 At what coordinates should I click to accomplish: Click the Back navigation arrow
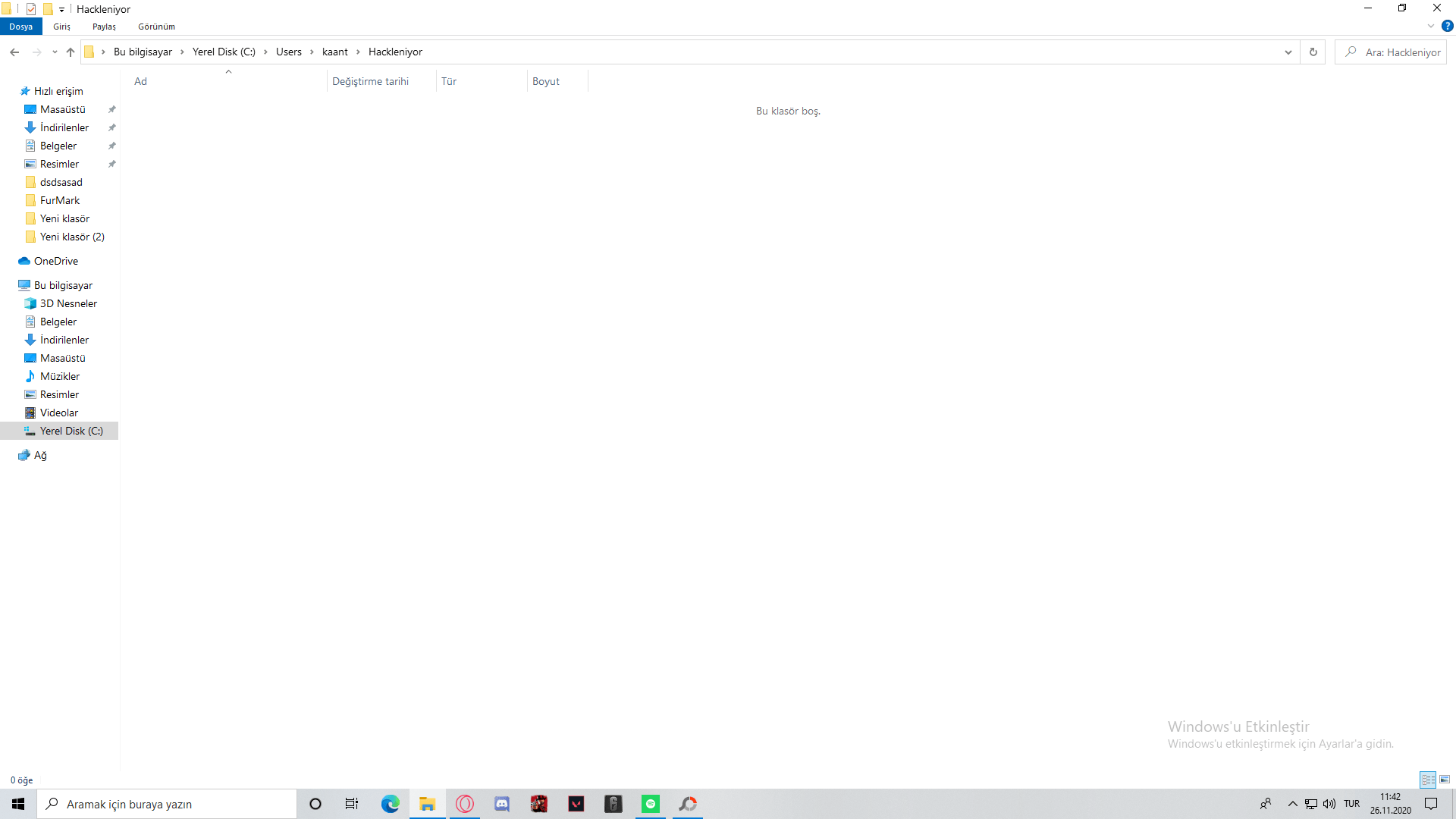[14, 52]
